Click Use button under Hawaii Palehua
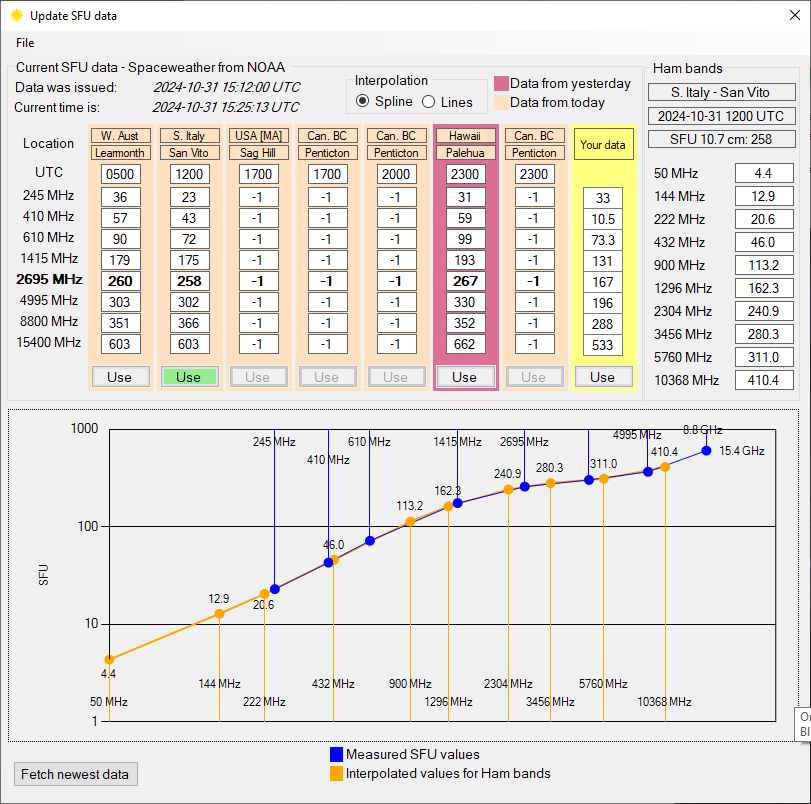Screen dimensions: 811x804 click(464, 377)
